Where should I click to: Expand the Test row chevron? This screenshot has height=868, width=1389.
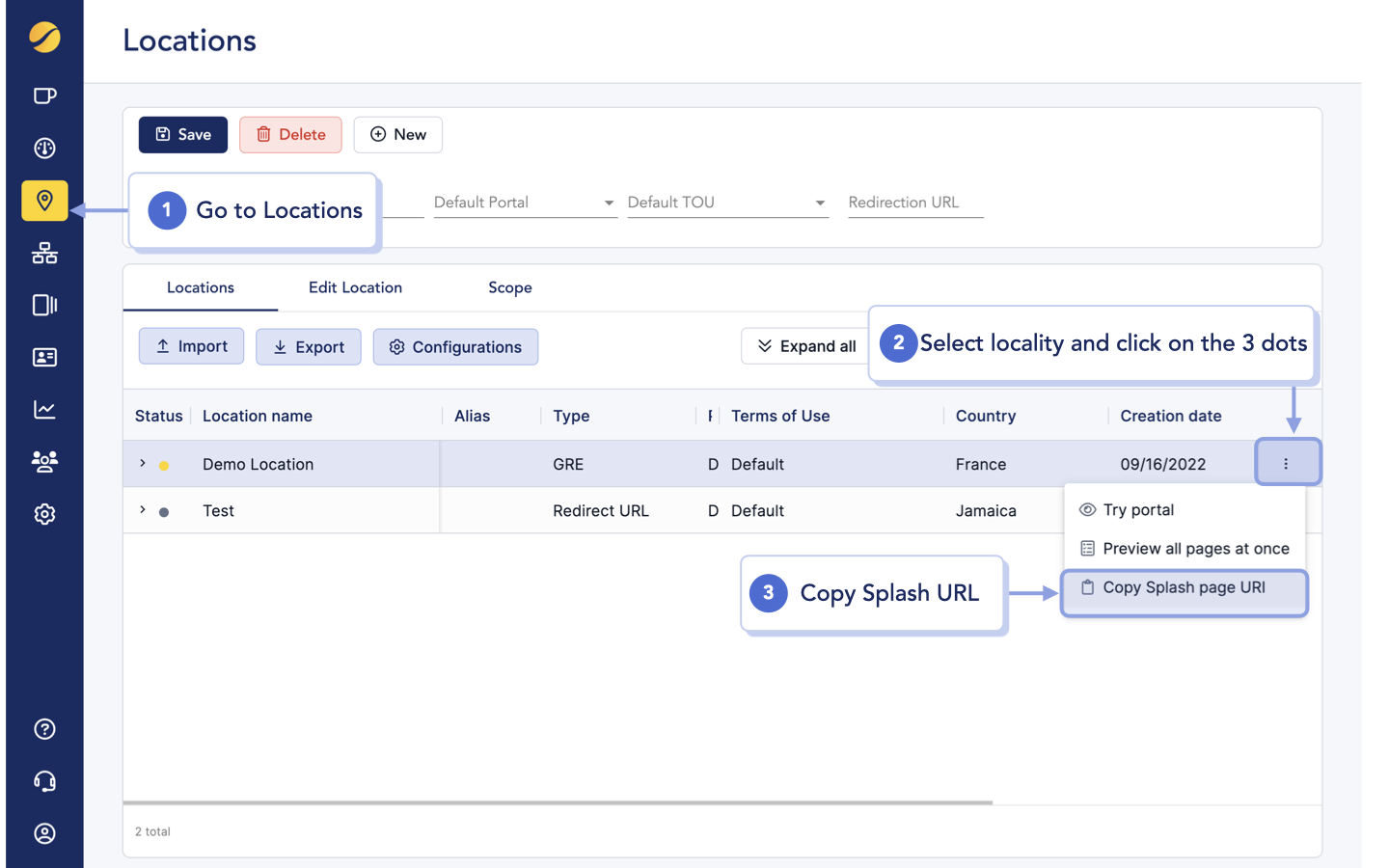click(141, 510)
